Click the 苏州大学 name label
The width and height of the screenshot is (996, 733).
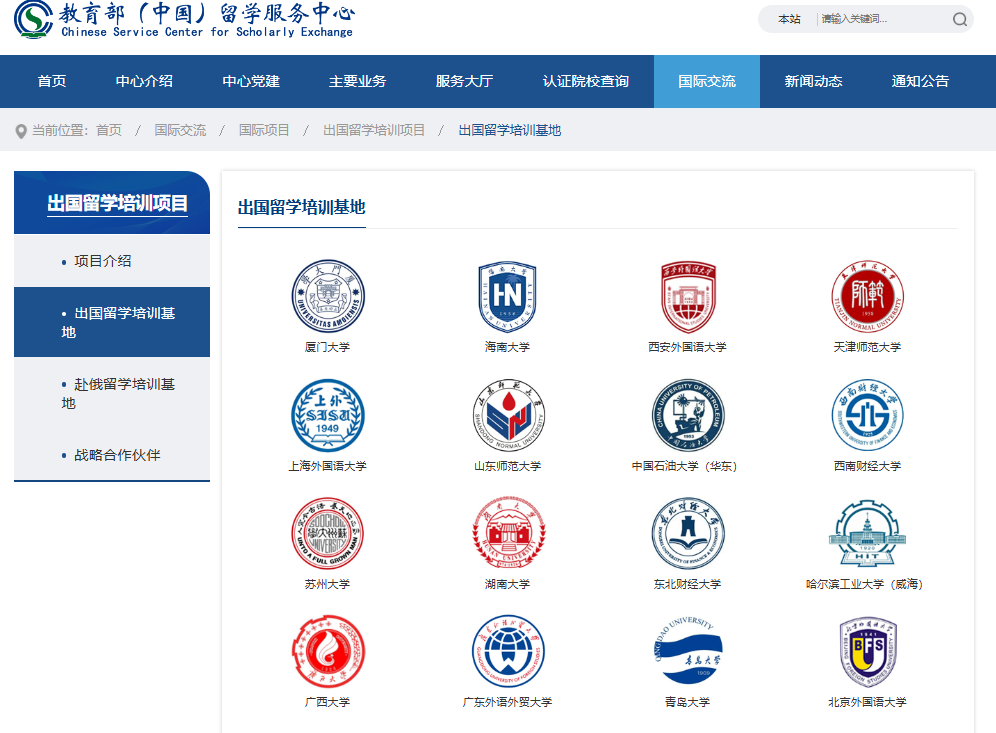tap(328, 584)
